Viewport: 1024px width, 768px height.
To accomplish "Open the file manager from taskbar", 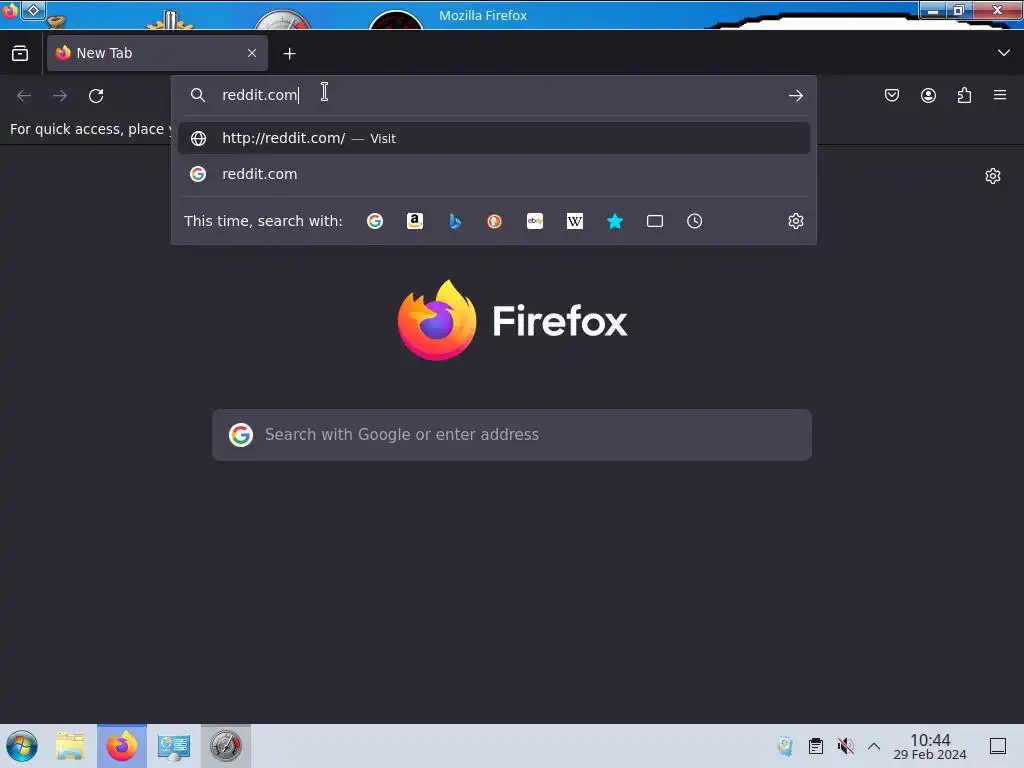I will point(70,746).
